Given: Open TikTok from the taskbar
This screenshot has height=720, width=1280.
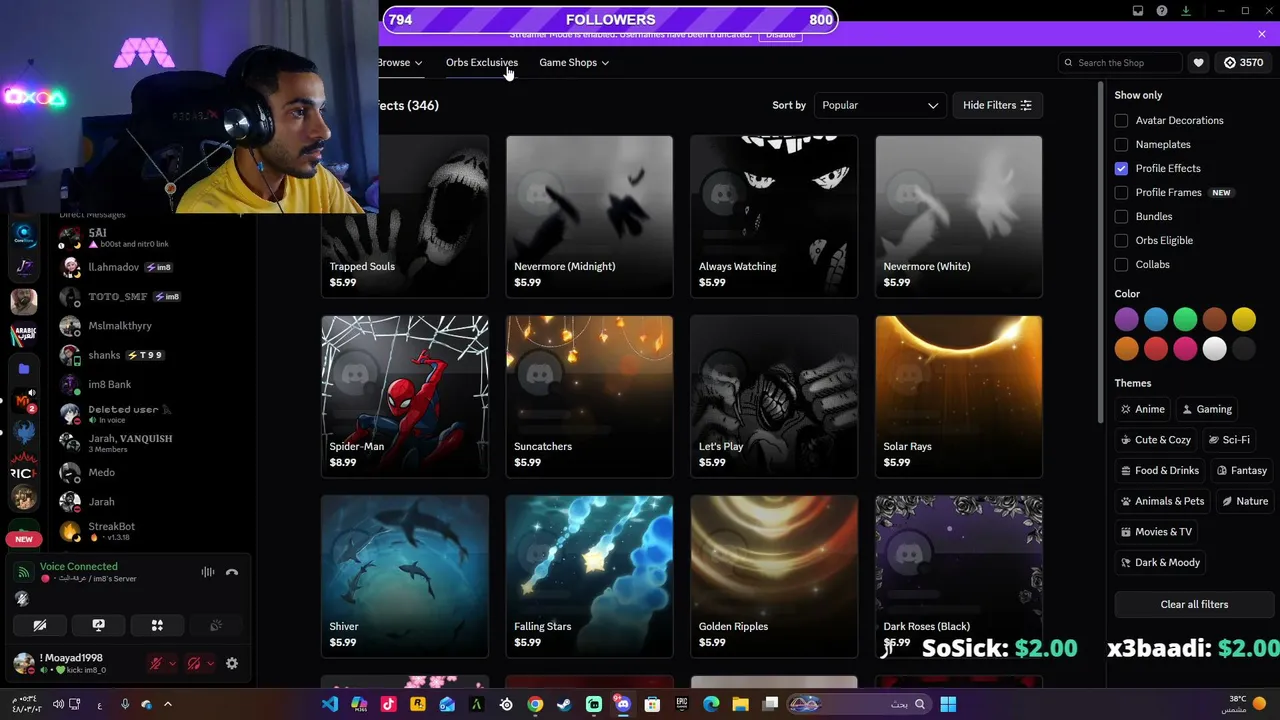Looking at the screenshot, I should (389, 704).
